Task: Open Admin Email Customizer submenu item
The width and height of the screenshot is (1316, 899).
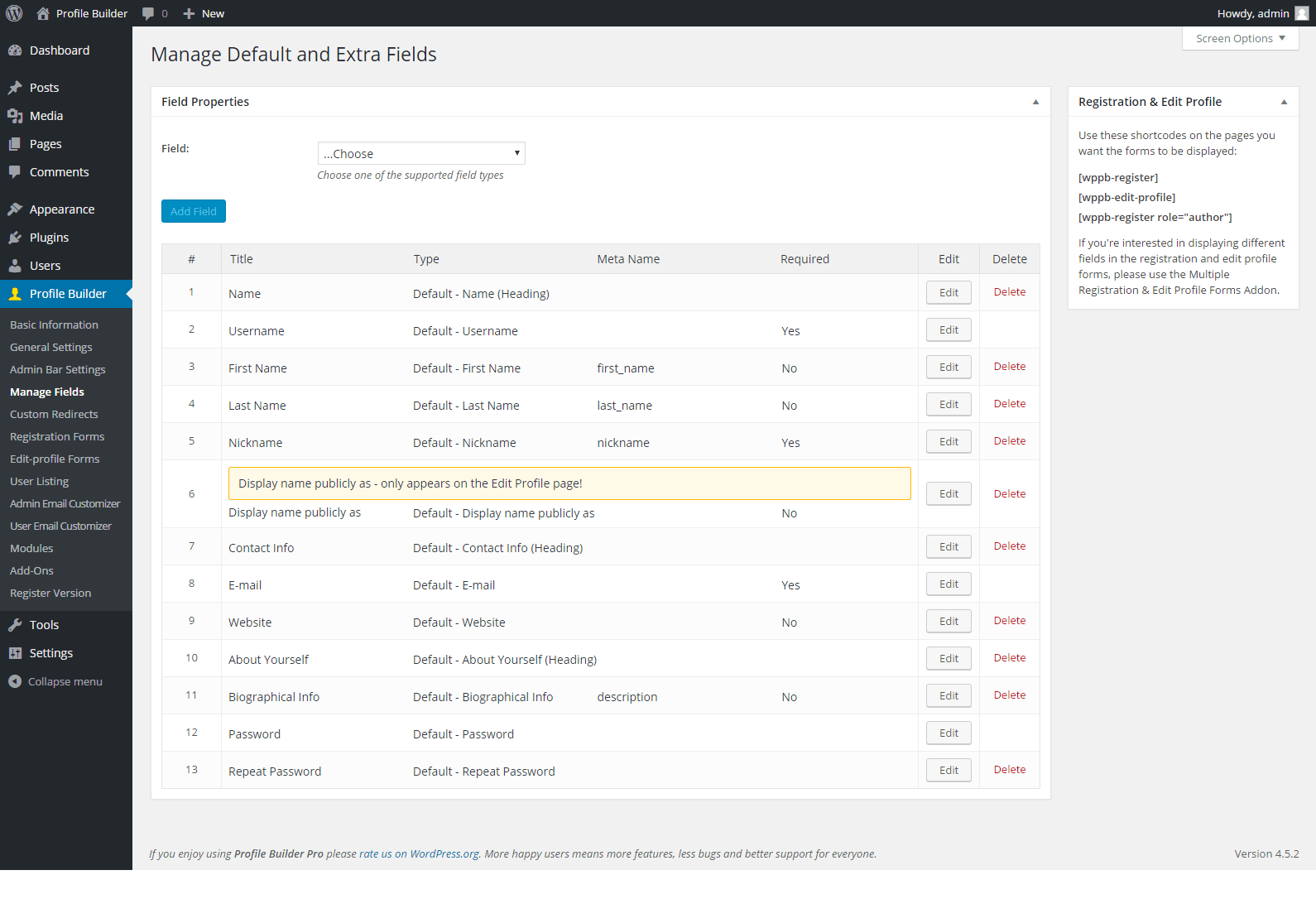Action: click(65, 503)
